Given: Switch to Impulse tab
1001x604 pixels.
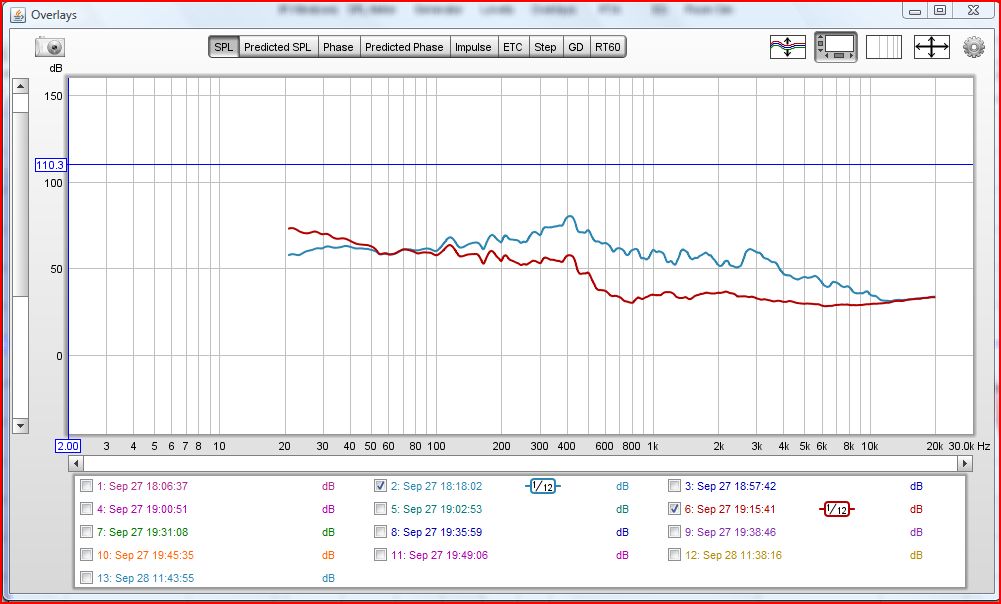Looking at the screenshot, I should [473, 47].
